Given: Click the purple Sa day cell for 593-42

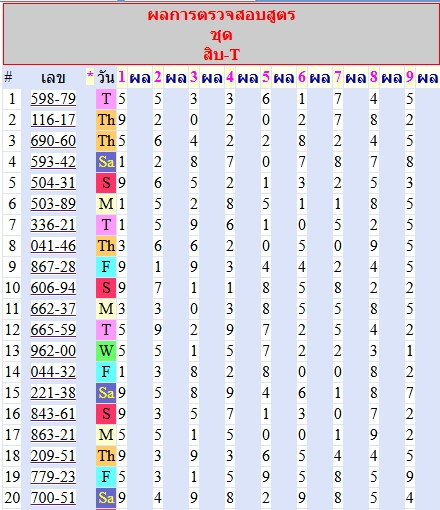Looking at the screenshot, I should (106, 162).
